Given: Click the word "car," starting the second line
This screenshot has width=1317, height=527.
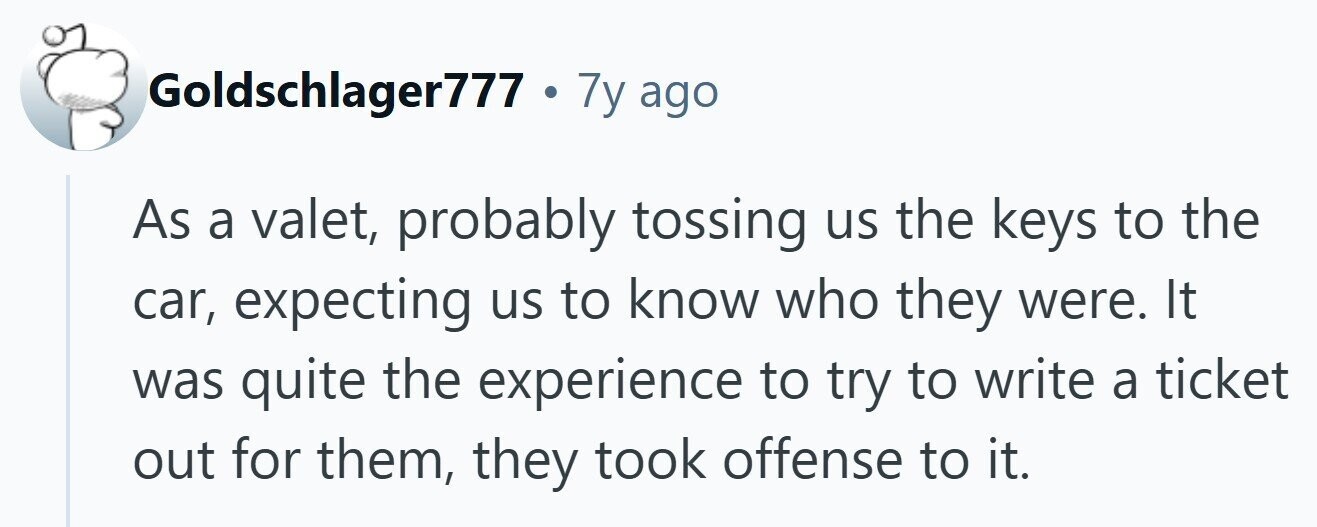Looking at the screenshot, I should tap(171, 302).
